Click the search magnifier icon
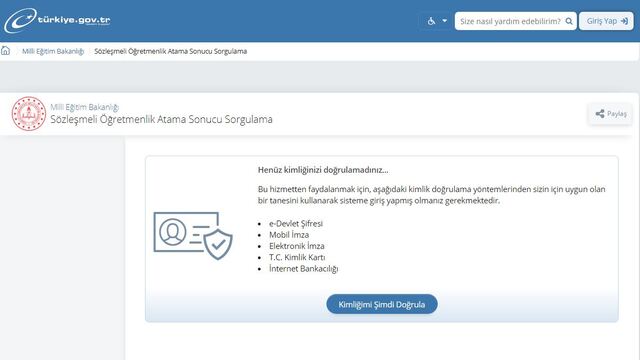 click(x=569, y=21)
